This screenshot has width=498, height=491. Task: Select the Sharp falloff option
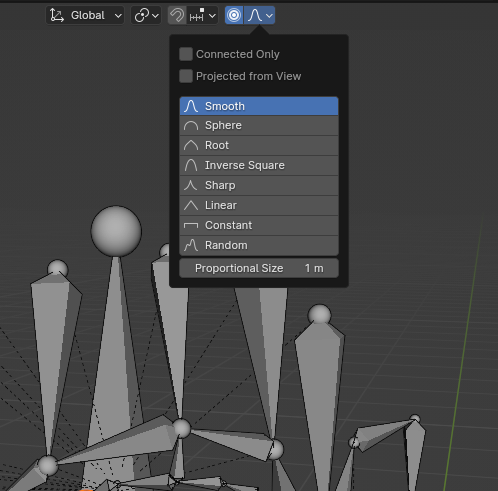pos(259,186)
